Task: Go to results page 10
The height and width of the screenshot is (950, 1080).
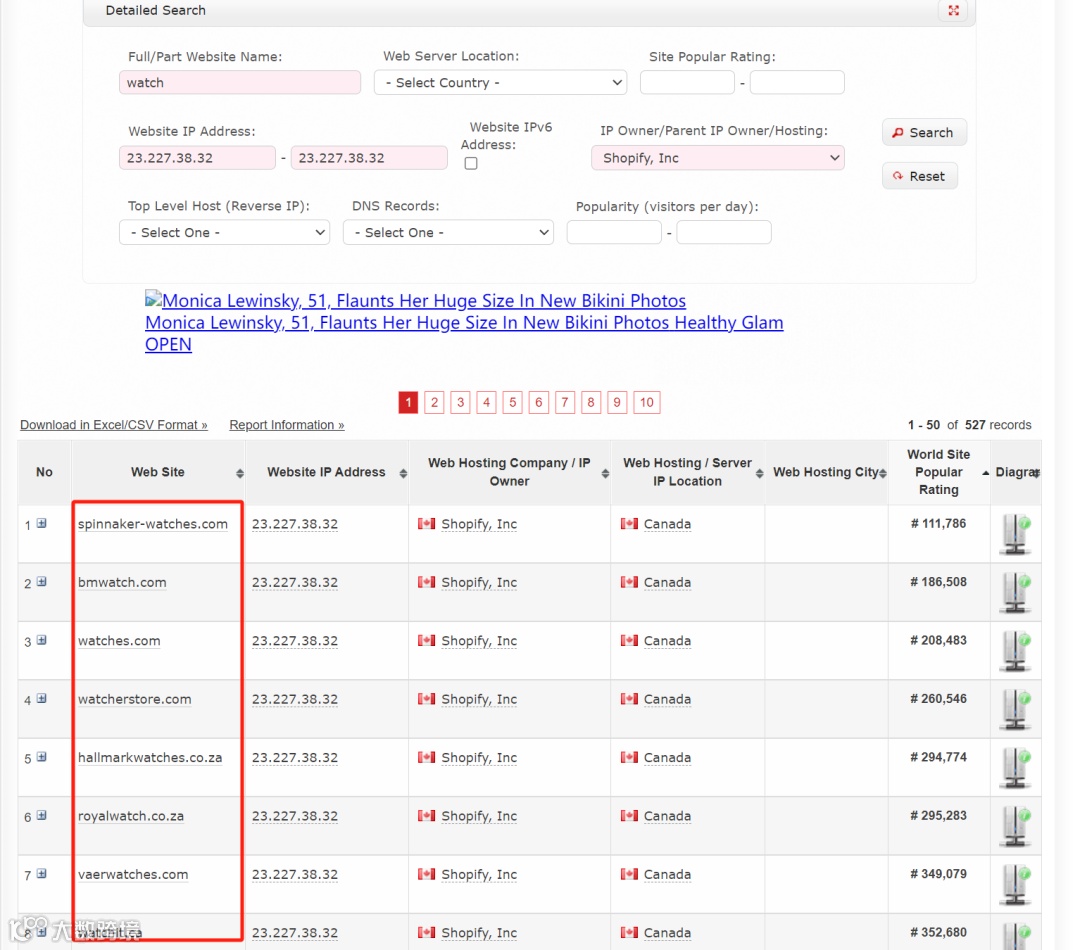Action: pos(647,402)
